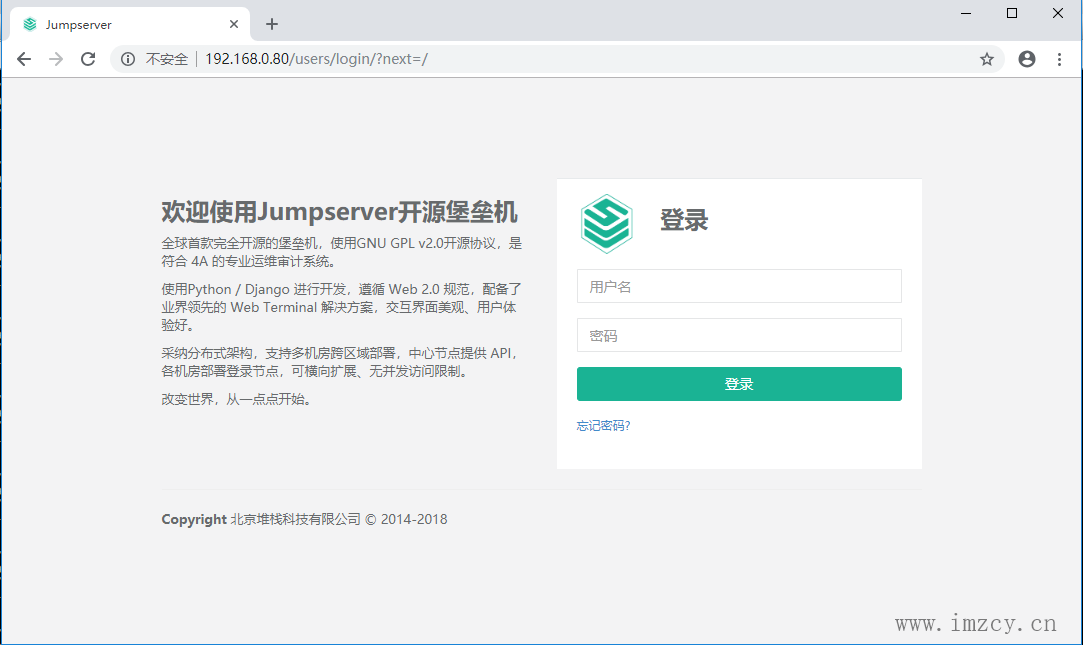The height and width of the screenshot is (645, 1083).
Task: Open Chrome's profile account icon
Action: click(x=1026, y=59)
